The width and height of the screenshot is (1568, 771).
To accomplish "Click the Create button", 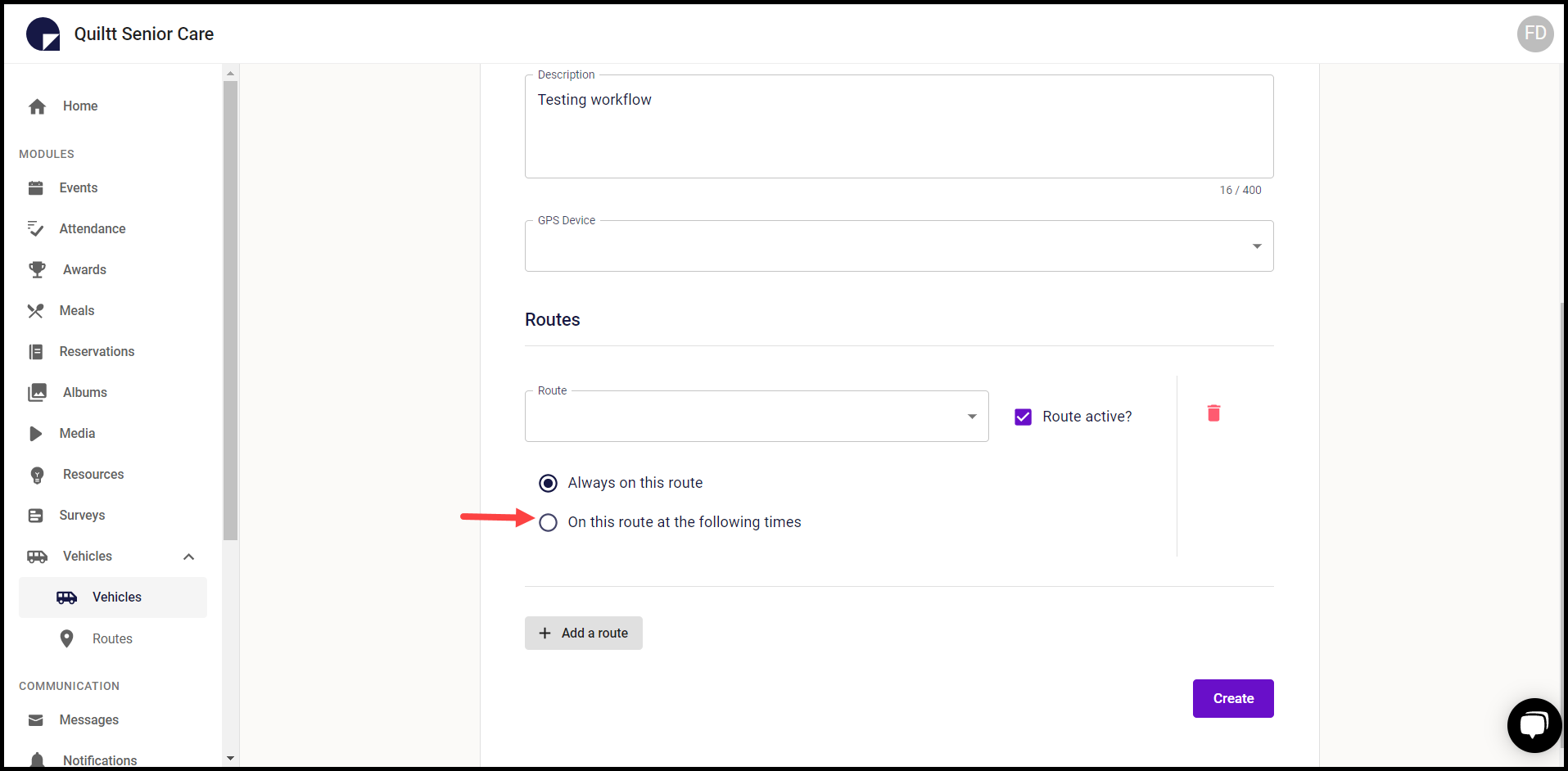I will (x=1233, y=698).
